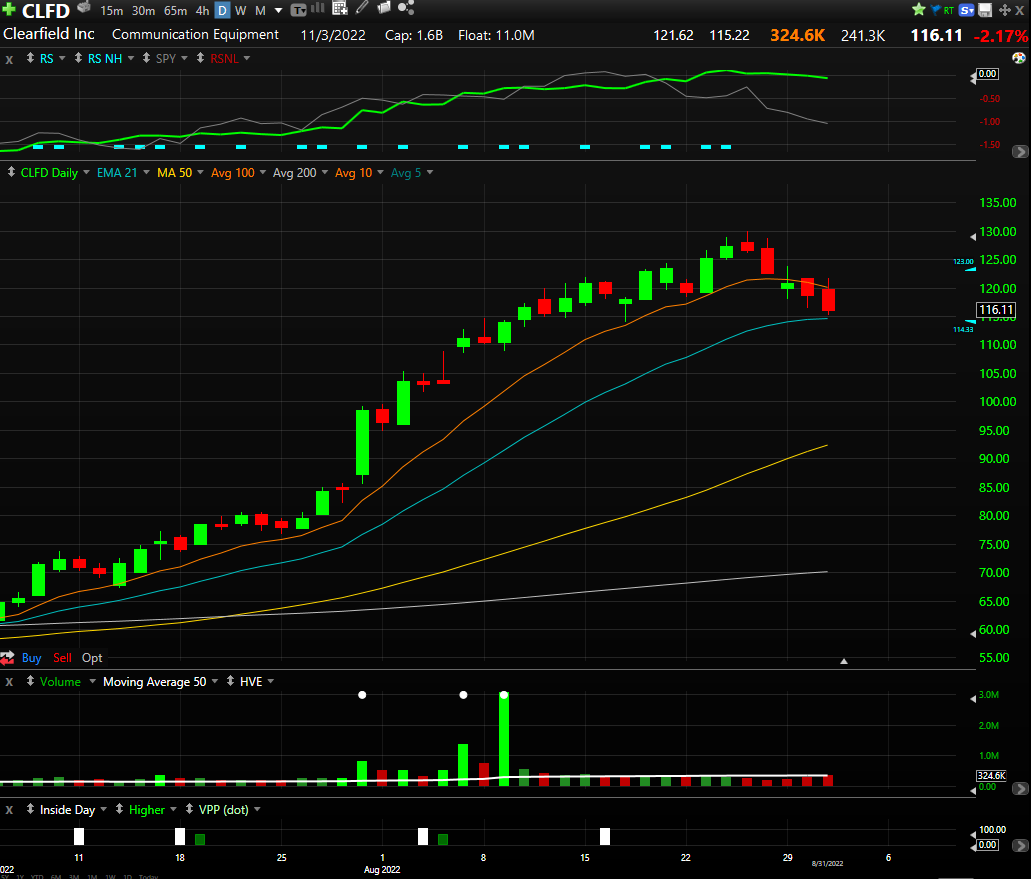Remove the Inside Day pane with its x
The height and width of the screenshot is (879, 1031).
[x=9, y=810]
